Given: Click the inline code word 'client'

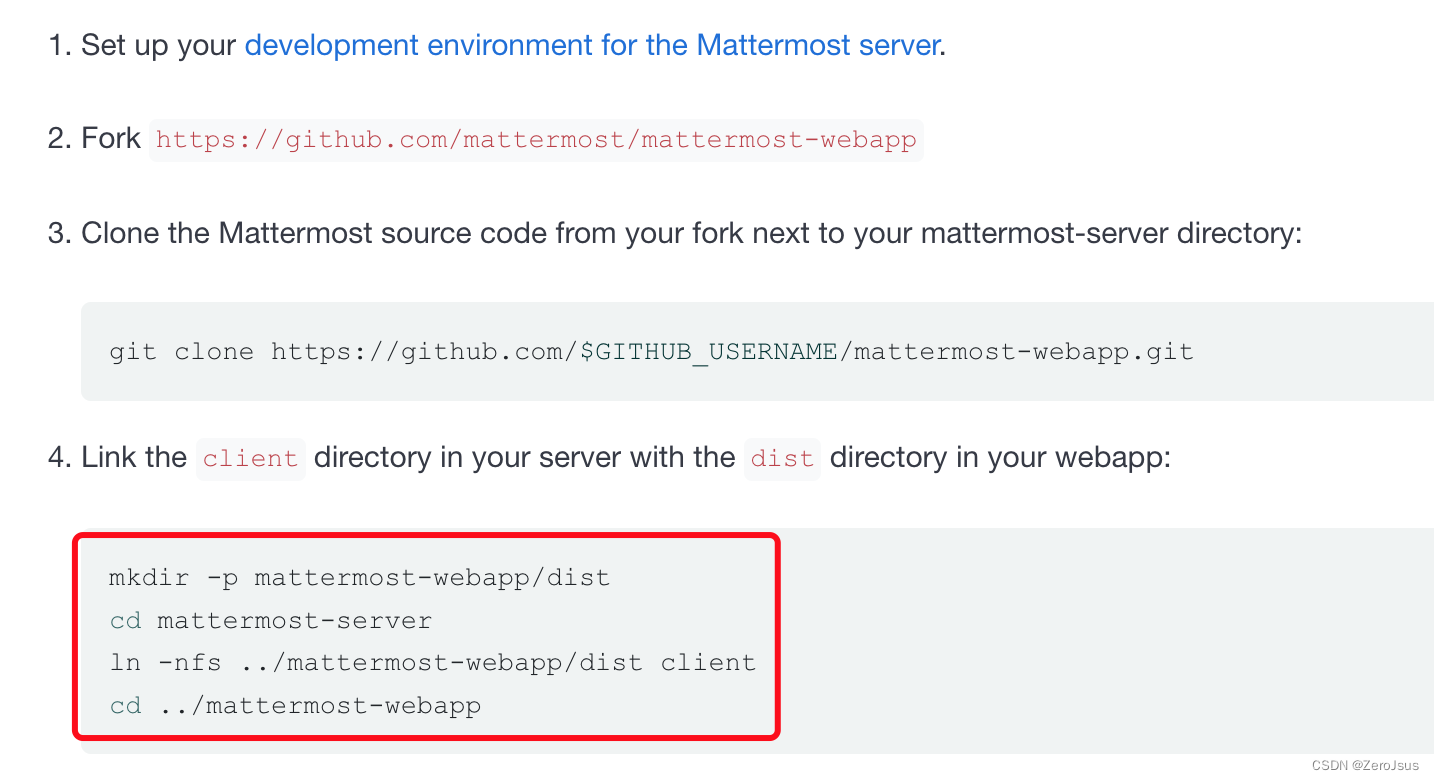Looking at the screenshot, I should (250, 459).
